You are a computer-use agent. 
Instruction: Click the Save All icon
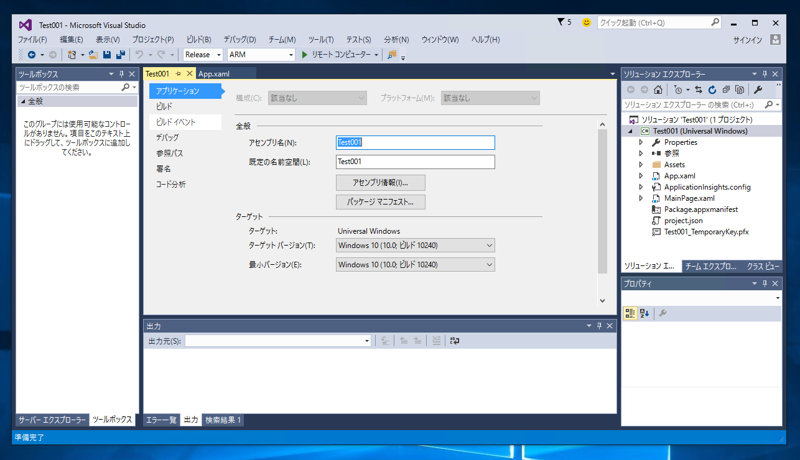pos(120,55)
